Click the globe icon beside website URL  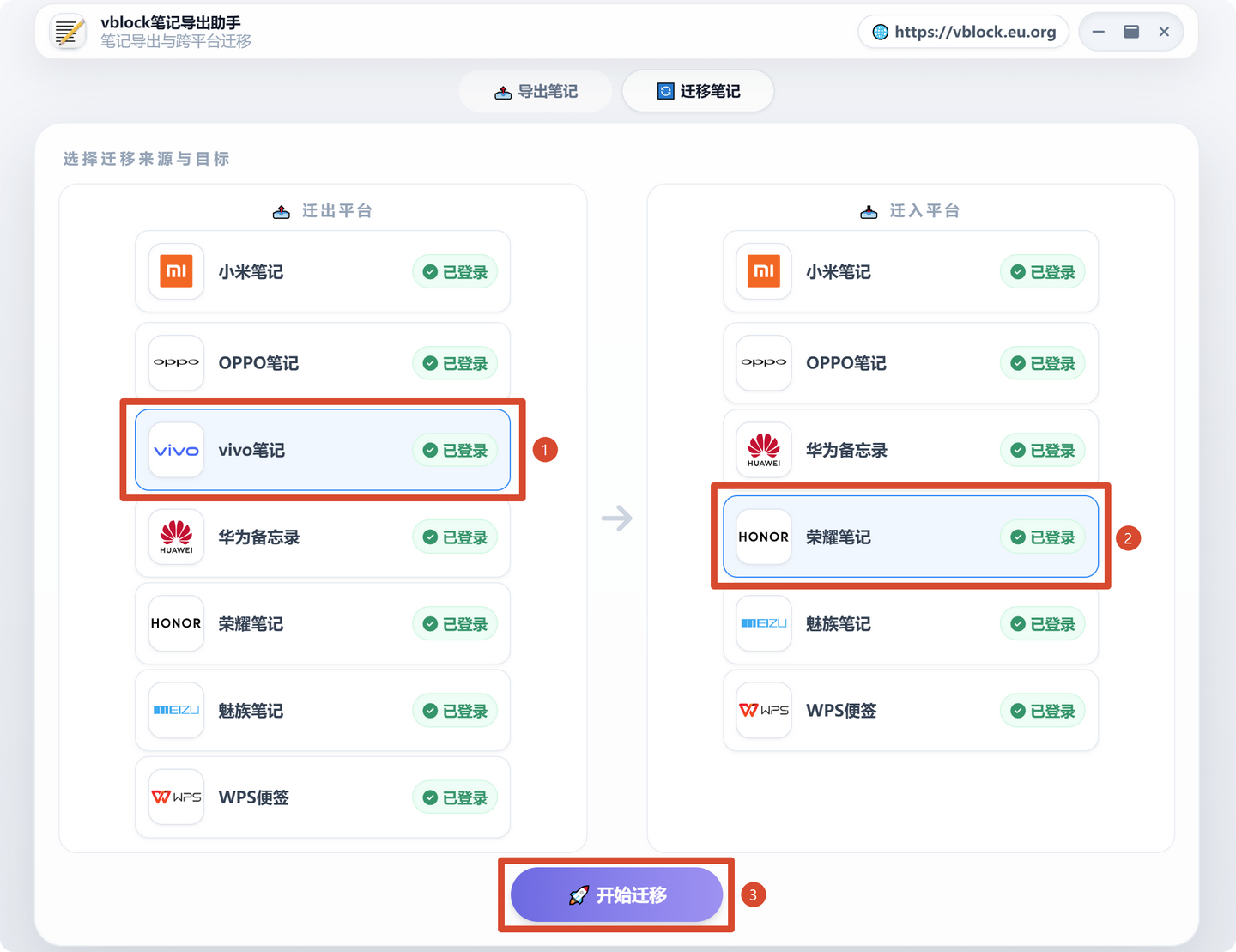point(881,32)
